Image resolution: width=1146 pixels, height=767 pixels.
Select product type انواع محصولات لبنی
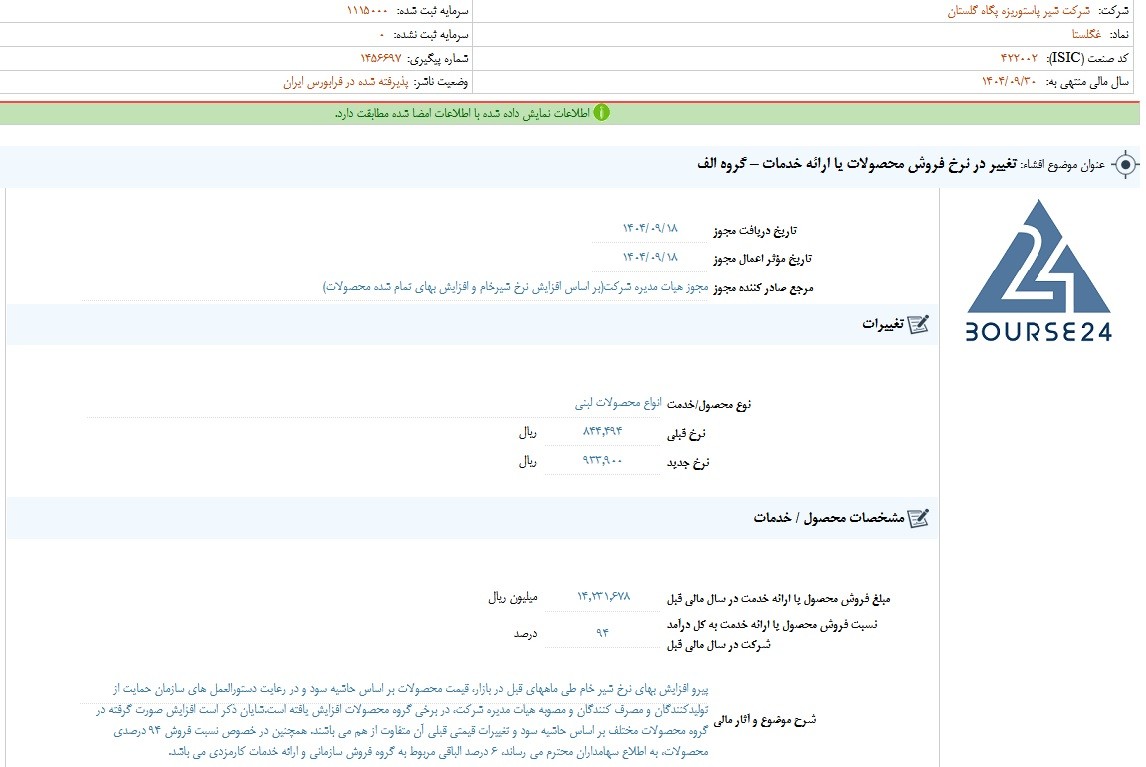coord(618,403)
